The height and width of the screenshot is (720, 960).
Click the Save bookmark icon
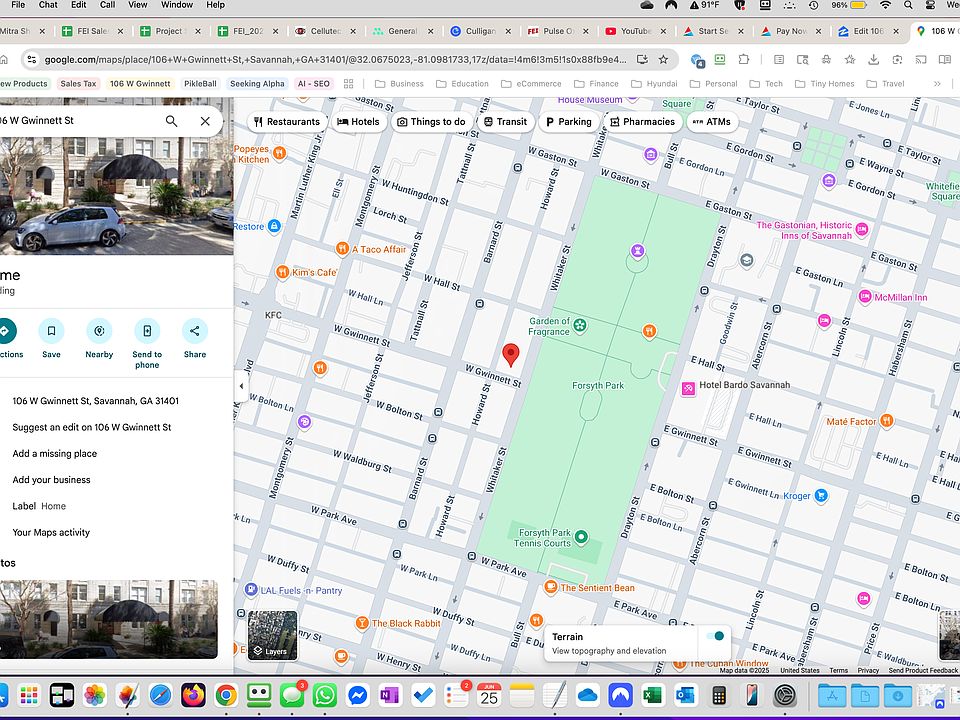click(51, 331)
